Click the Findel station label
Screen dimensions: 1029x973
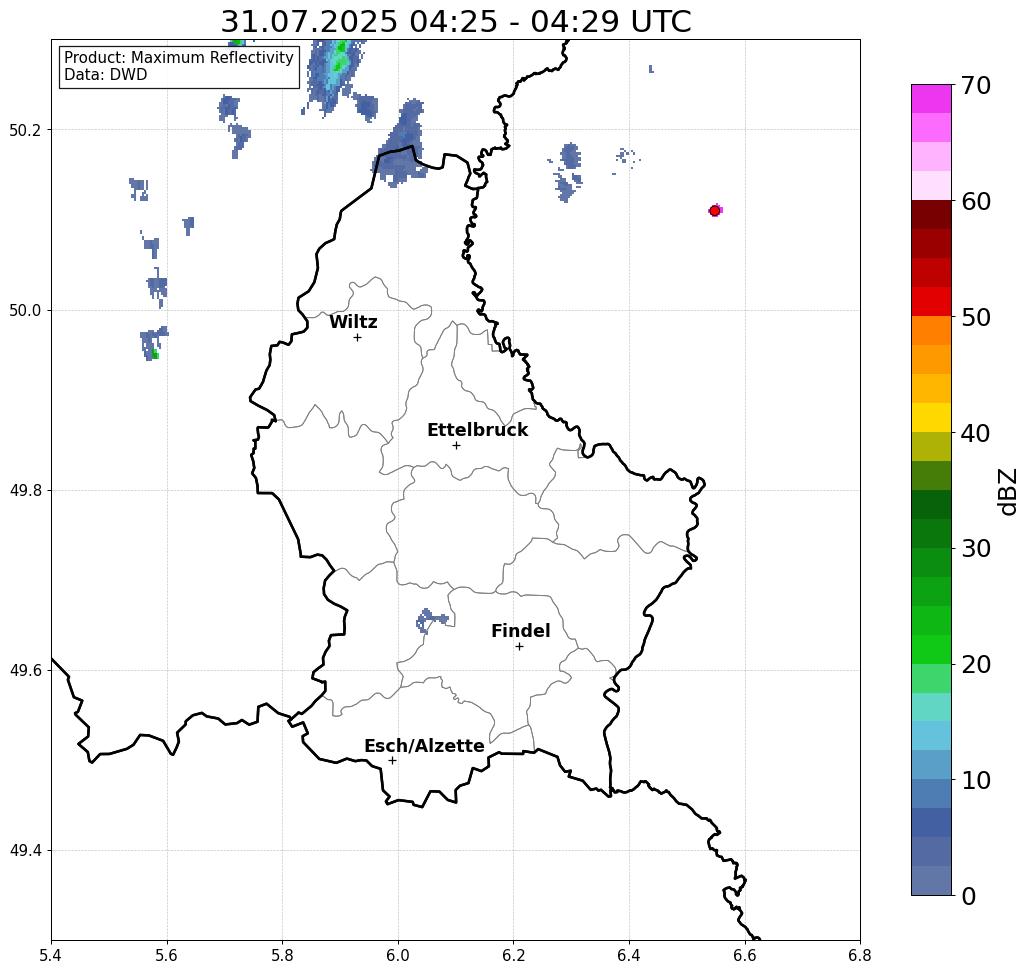(520, 631)
